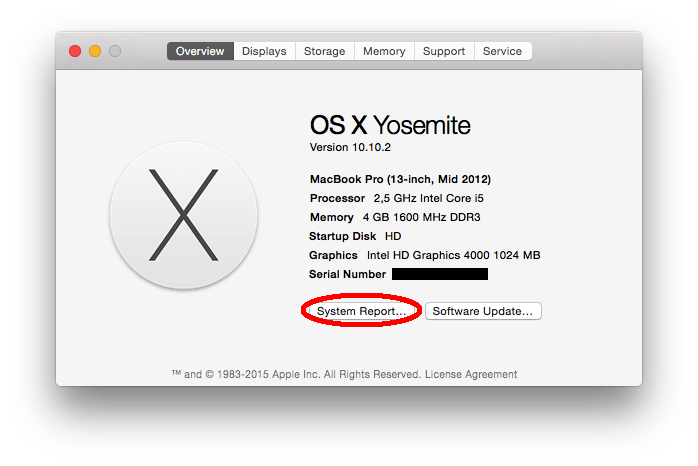698x466 pixels.
Task: Click the Software Update button
Action: click(484, 311)
